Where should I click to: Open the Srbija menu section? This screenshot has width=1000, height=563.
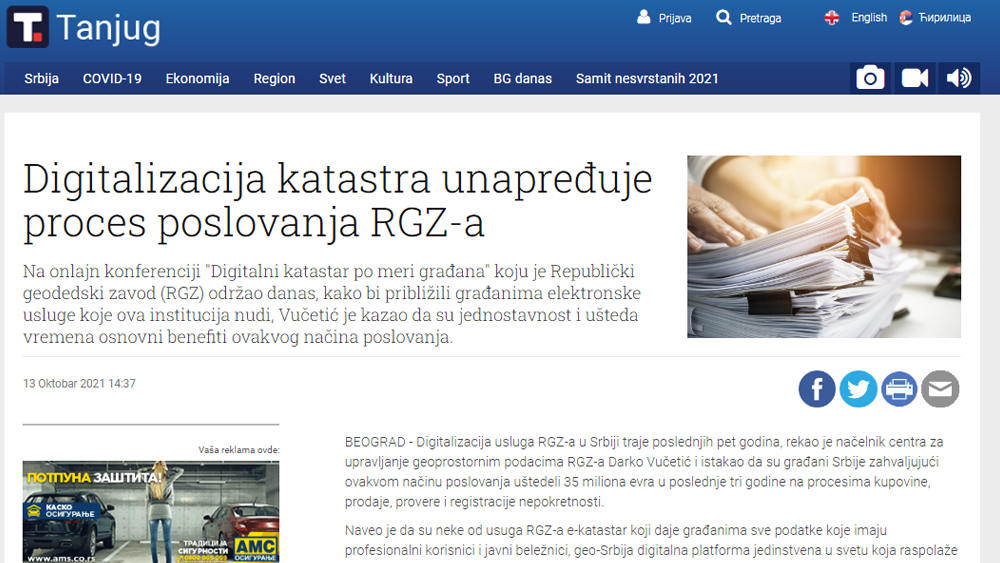click(x=41, y=78)
